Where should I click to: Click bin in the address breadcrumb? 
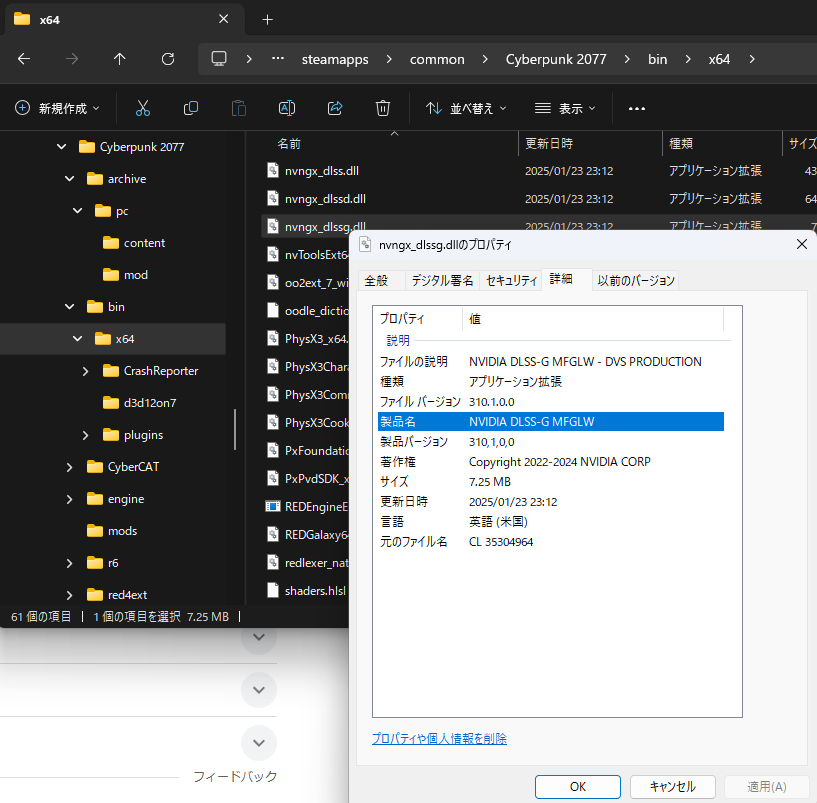pyautogui.click(x=658, y=59)
